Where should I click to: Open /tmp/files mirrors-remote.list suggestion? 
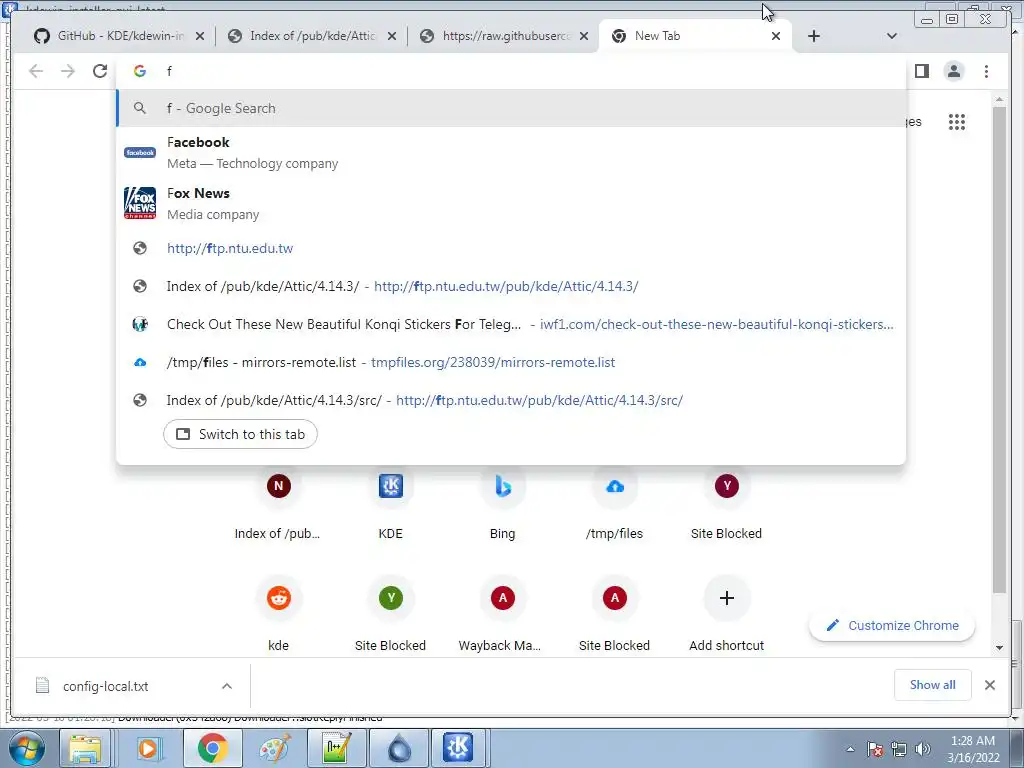(511, 362)
